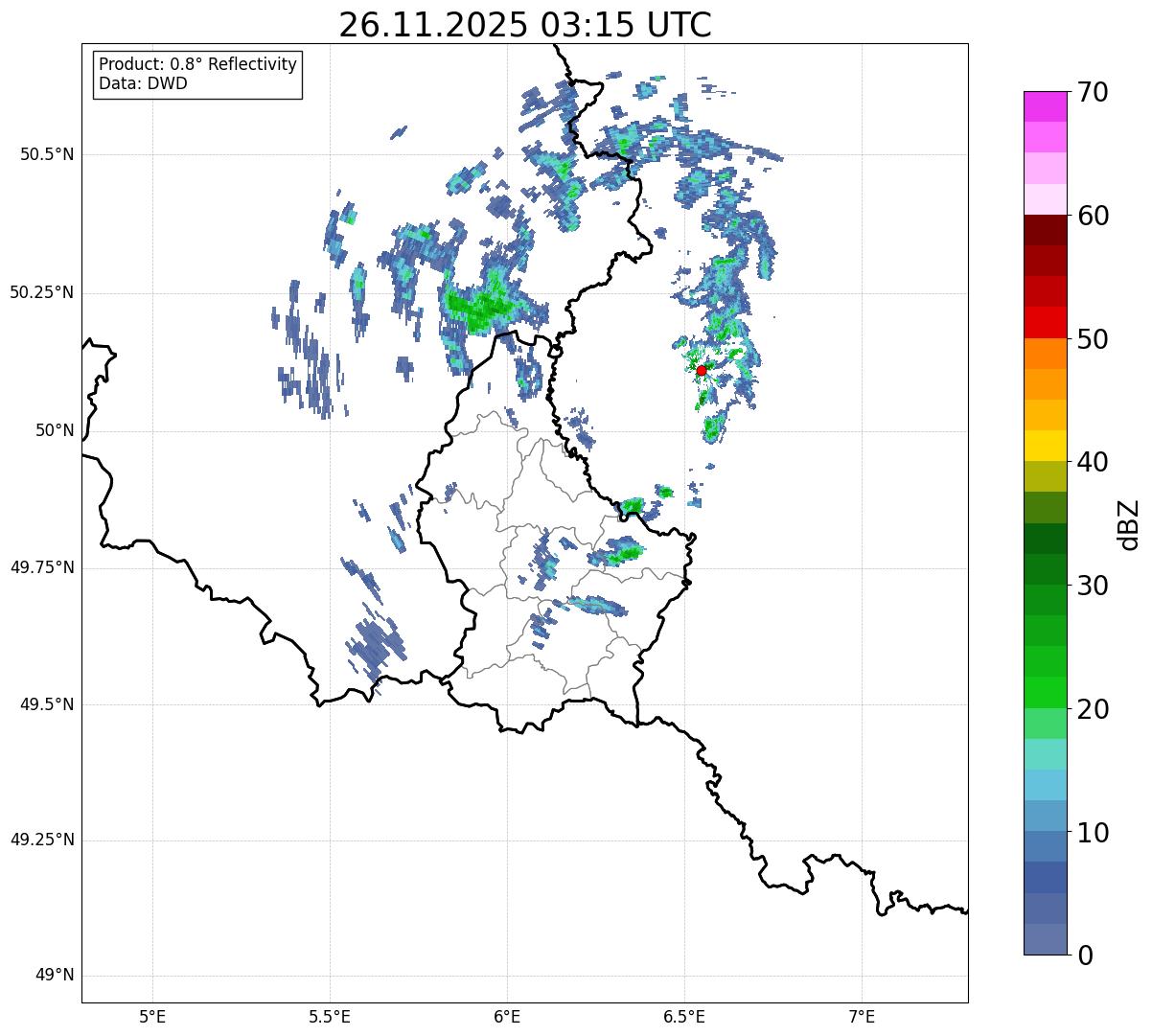Click the 5.5°E longitude label

coord(330,1016)
